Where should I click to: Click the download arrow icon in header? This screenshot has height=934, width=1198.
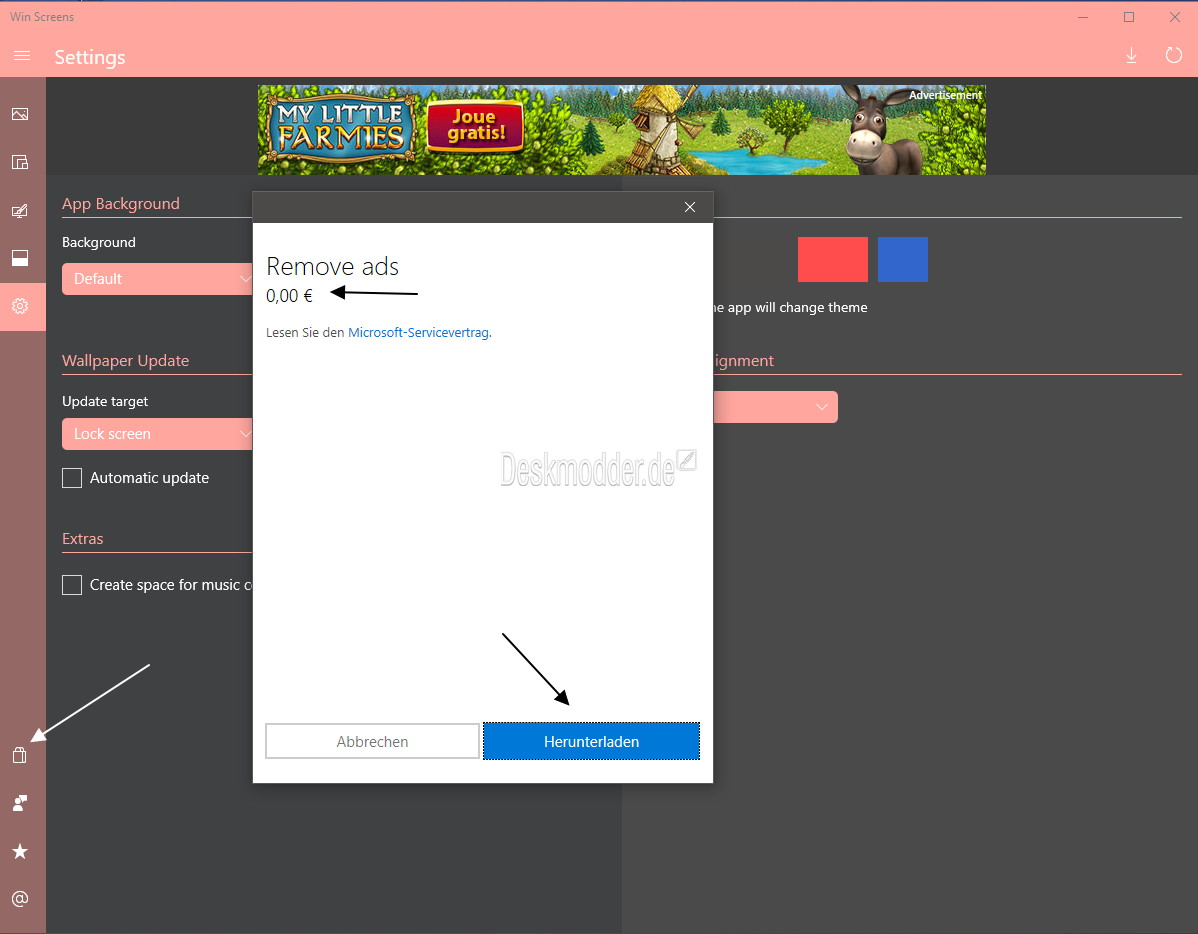[1132, 56]
